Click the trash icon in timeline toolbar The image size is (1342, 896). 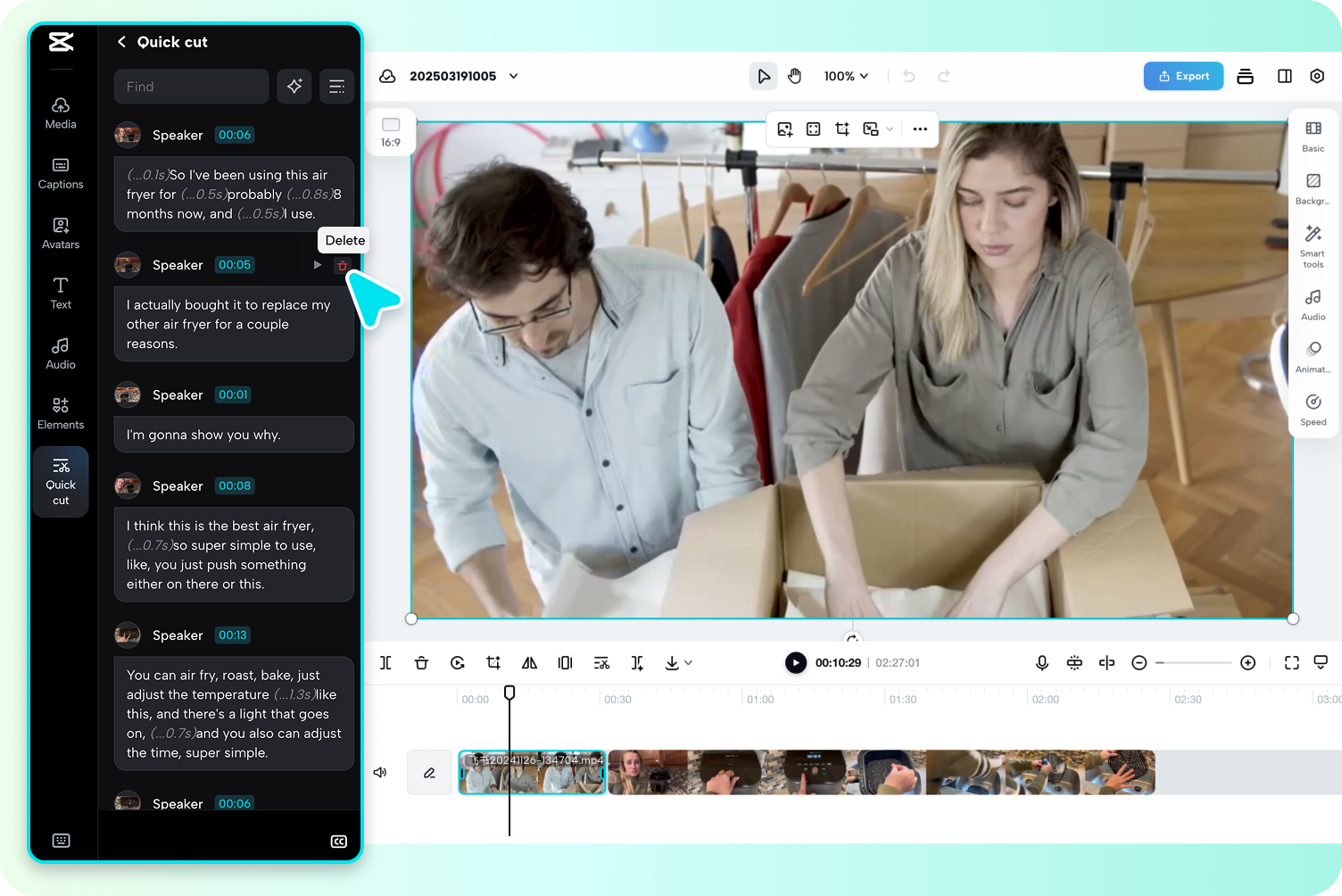coord(421,663)
